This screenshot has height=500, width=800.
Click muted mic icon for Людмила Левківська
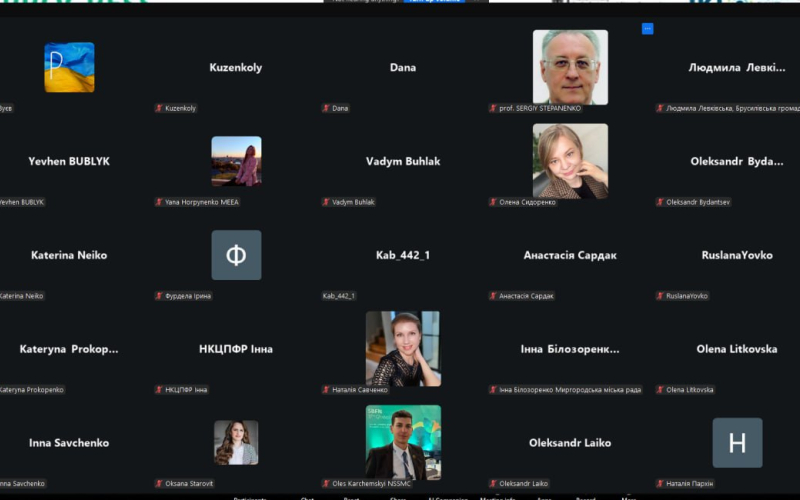(660, 108)
